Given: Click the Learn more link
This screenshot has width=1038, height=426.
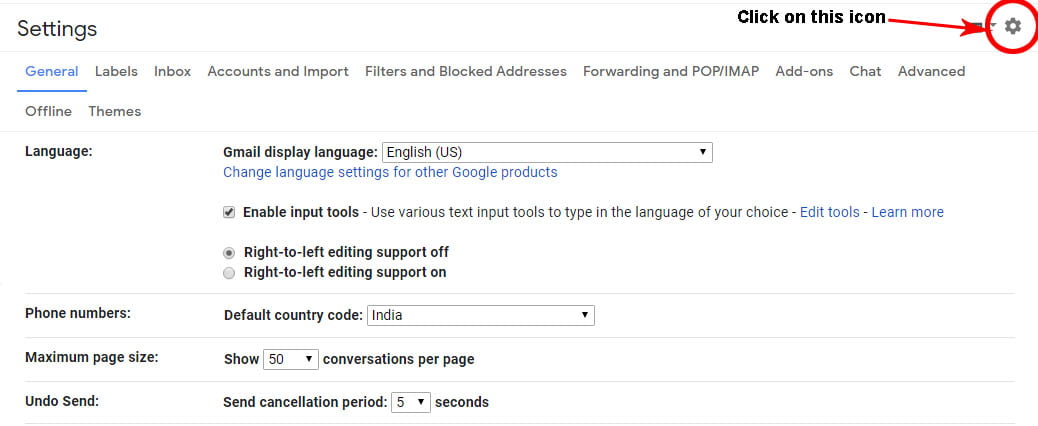Looking at the screenshot, I should pyautogui.click(x=908, y=212).
